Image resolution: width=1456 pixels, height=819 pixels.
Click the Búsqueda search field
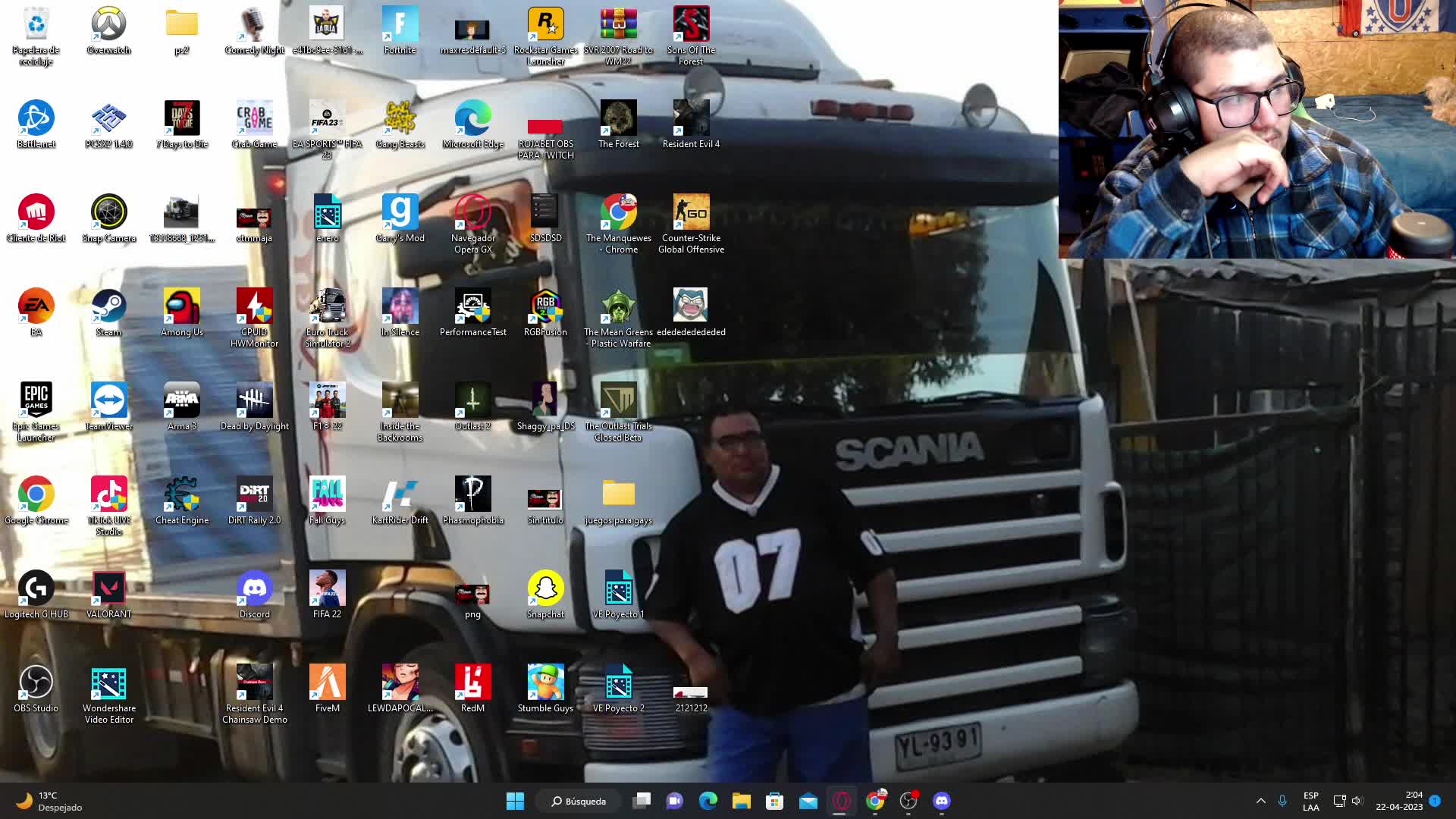(578, 801)
